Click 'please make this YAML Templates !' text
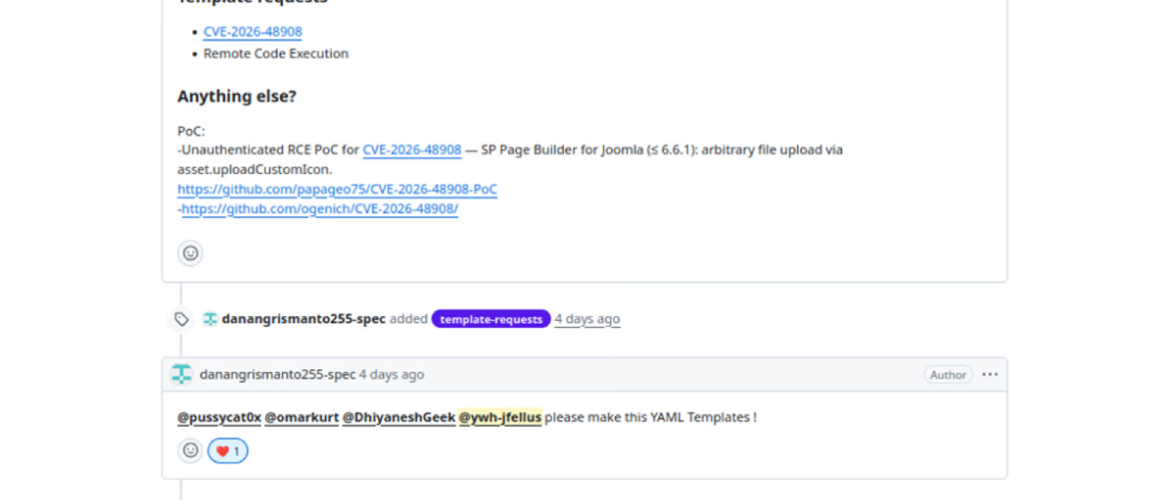The height and width of the screenshot is (500, 1175). (650, 418)
